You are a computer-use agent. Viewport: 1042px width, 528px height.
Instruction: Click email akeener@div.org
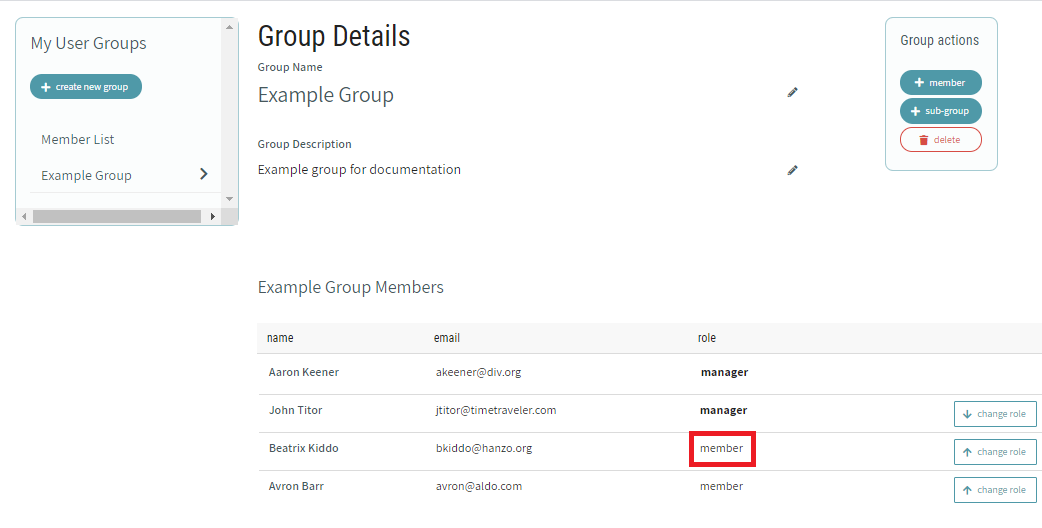(478, 372)
